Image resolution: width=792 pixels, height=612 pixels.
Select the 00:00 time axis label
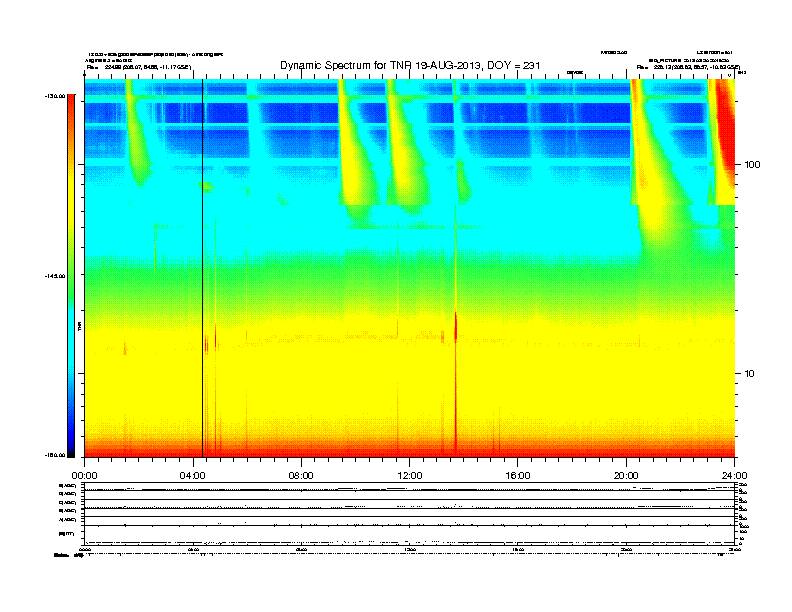(84, 476)
